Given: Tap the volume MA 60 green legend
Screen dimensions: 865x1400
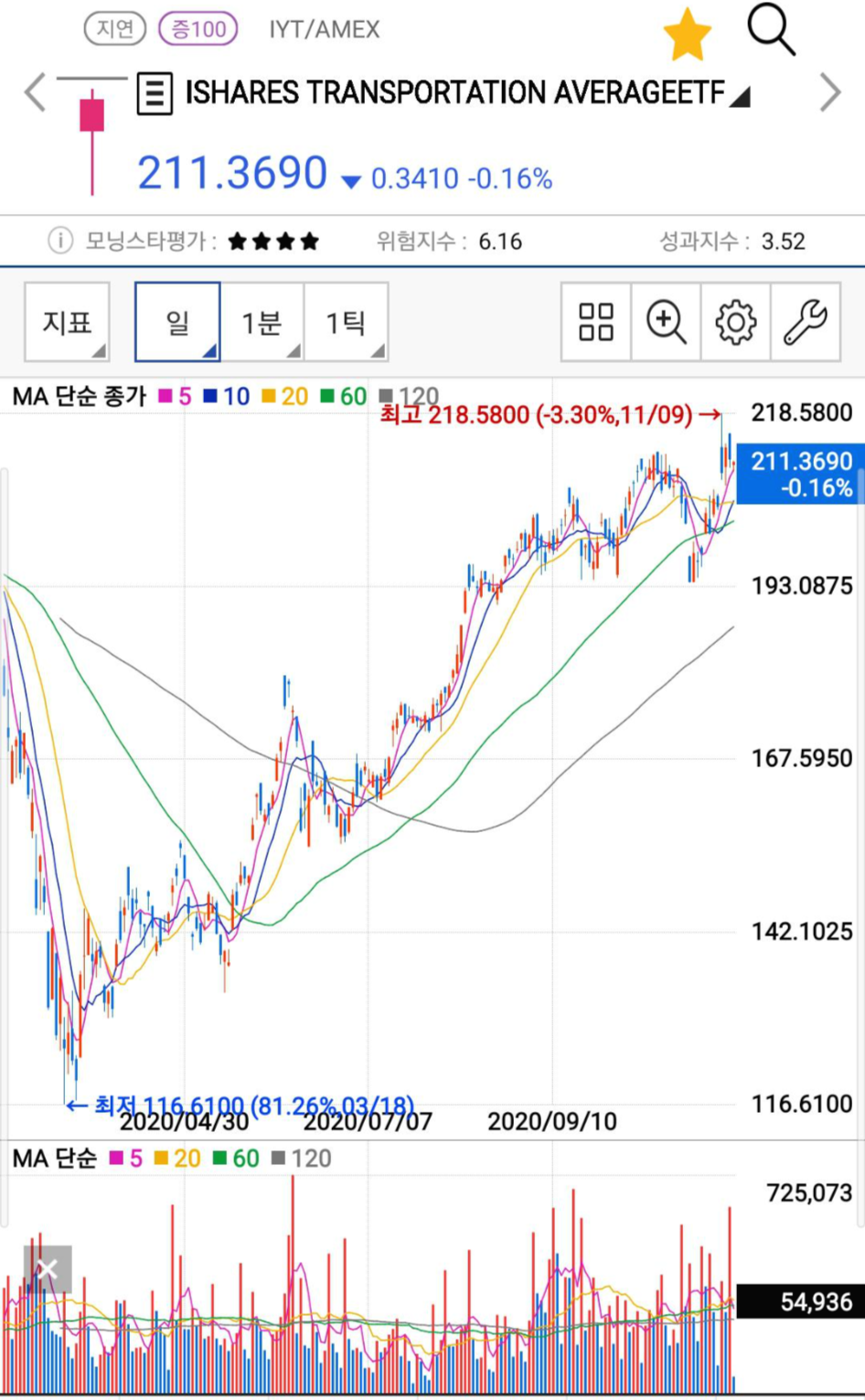Looking at the screenshot, I should tap(236, 1159).
